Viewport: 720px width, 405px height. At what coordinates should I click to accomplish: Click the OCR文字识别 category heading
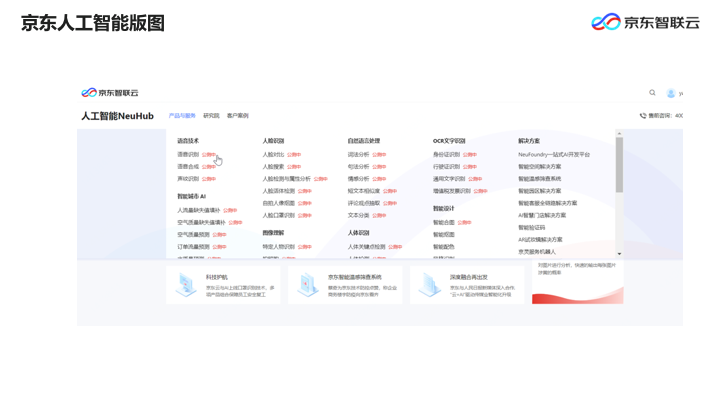coord(449,141)
